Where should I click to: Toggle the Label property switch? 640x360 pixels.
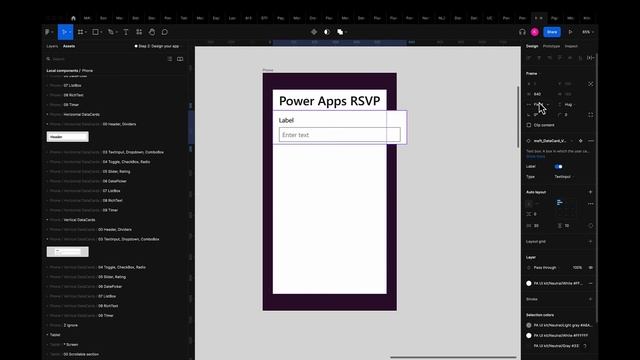558,167
